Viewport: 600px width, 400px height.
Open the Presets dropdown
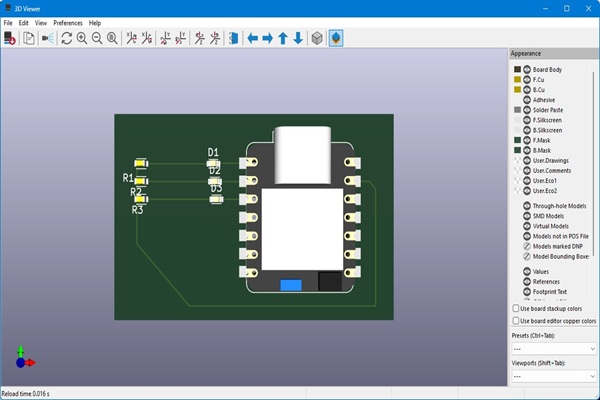pos(554,349)
